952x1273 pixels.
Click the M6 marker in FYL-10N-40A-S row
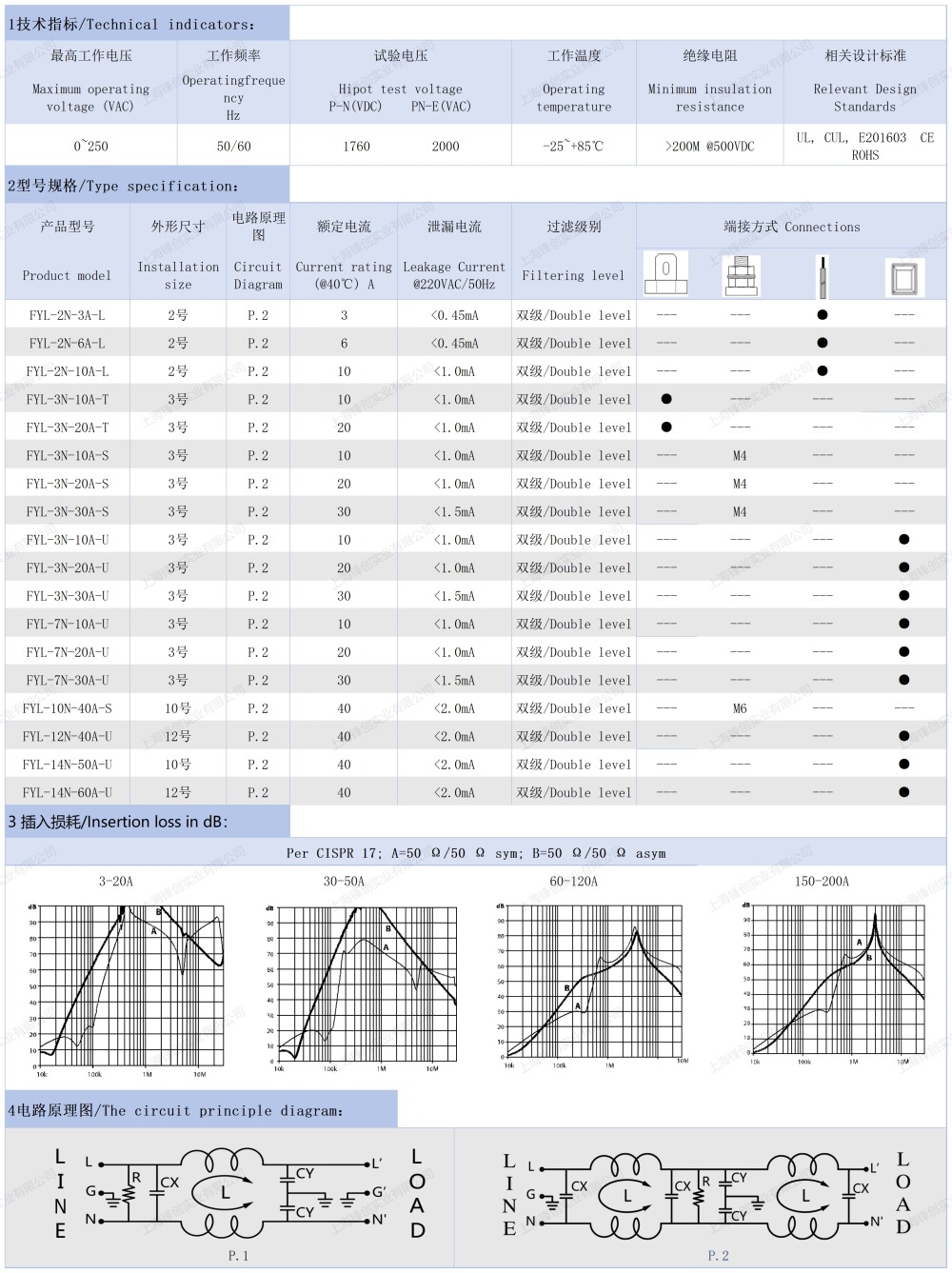(740, 708)
